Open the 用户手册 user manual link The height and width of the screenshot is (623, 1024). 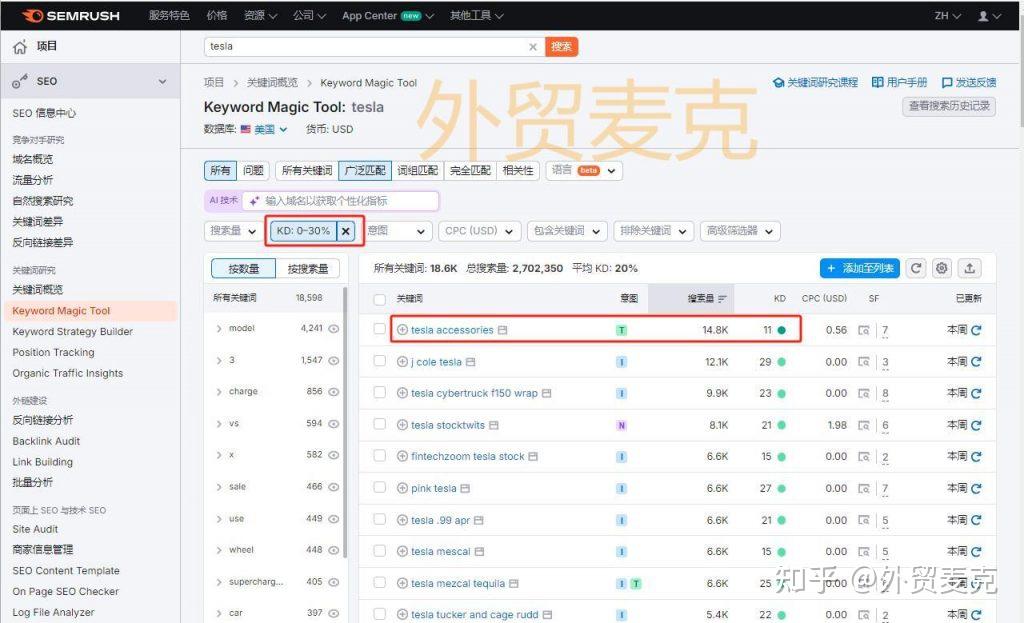899,82
